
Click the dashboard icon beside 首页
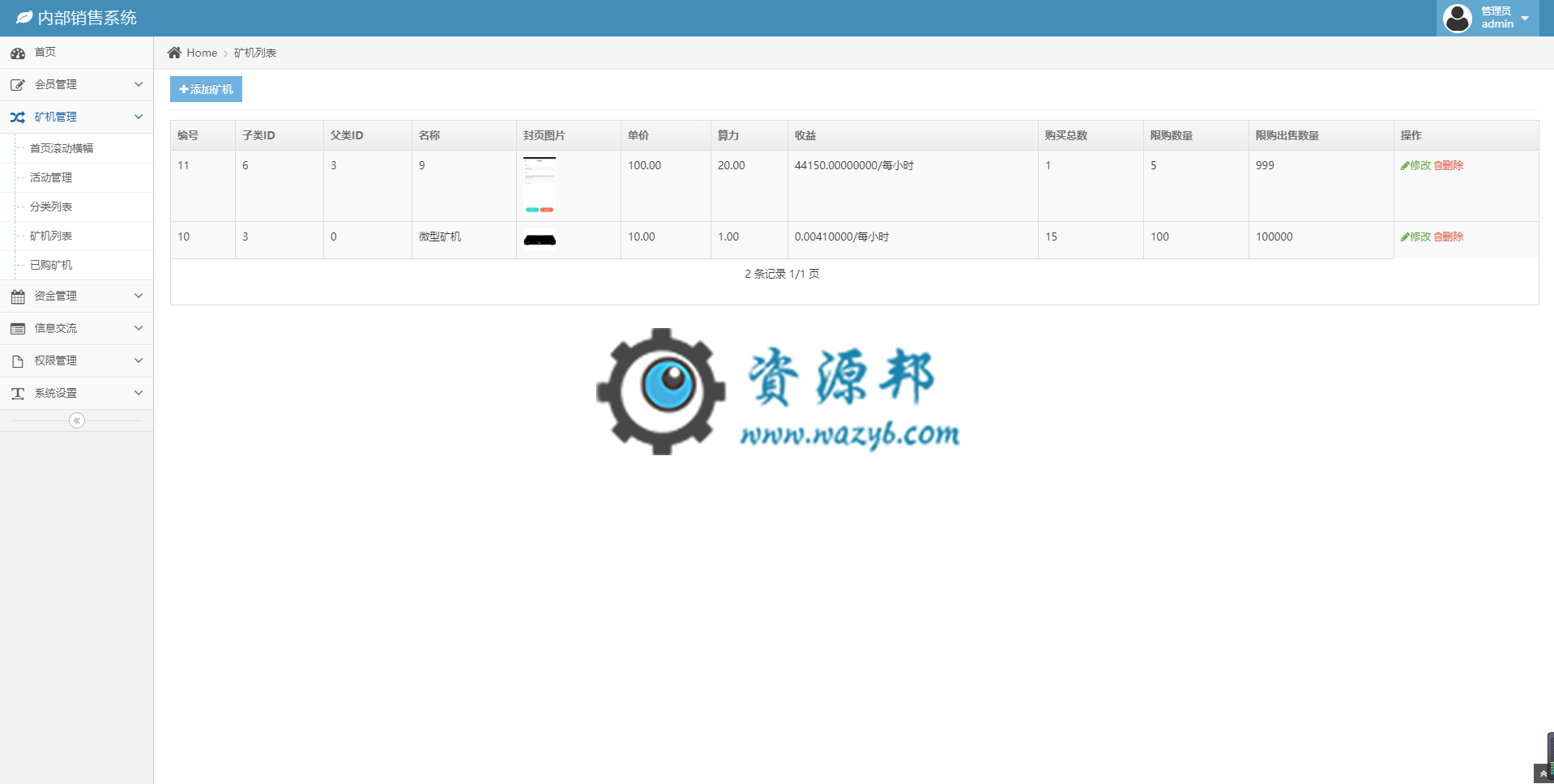tap(18, 53)
